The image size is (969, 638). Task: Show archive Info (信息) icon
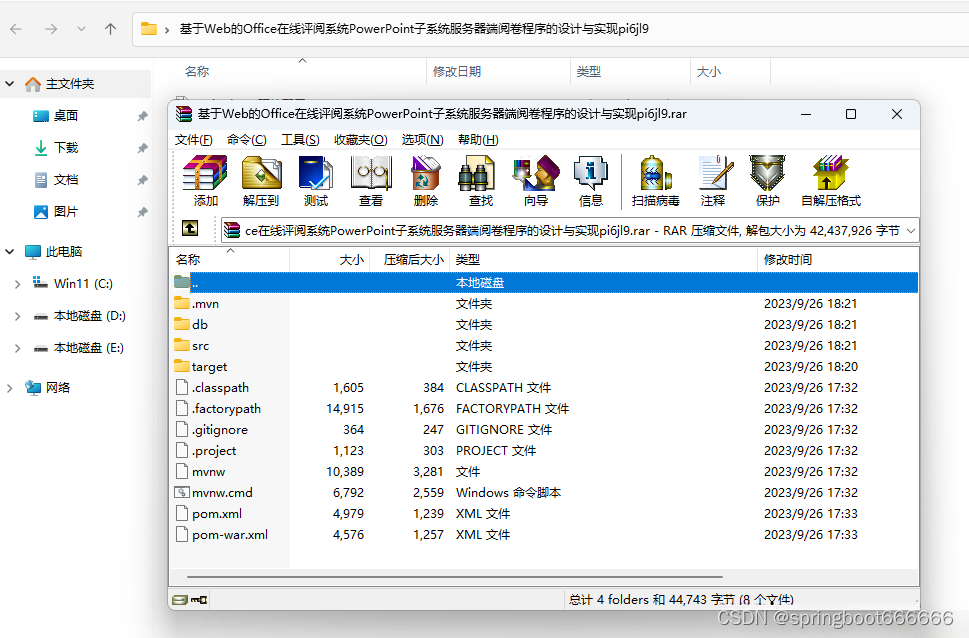(591, 181)
